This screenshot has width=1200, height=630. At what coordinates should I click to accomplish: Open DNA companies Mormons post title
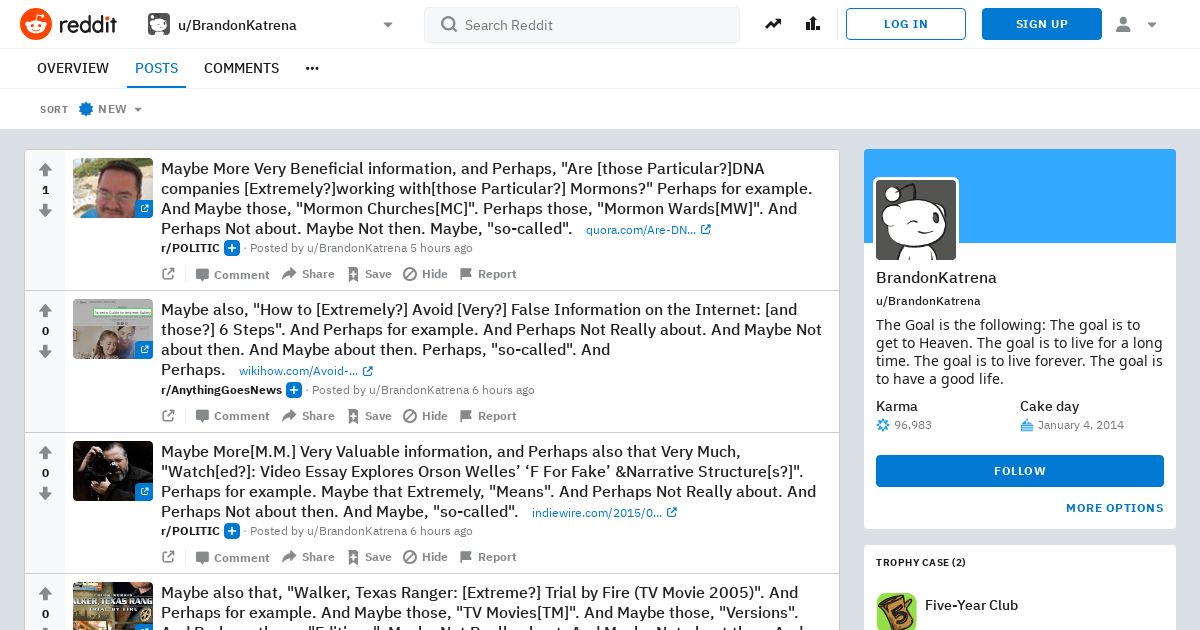click(x=487, y=198)
